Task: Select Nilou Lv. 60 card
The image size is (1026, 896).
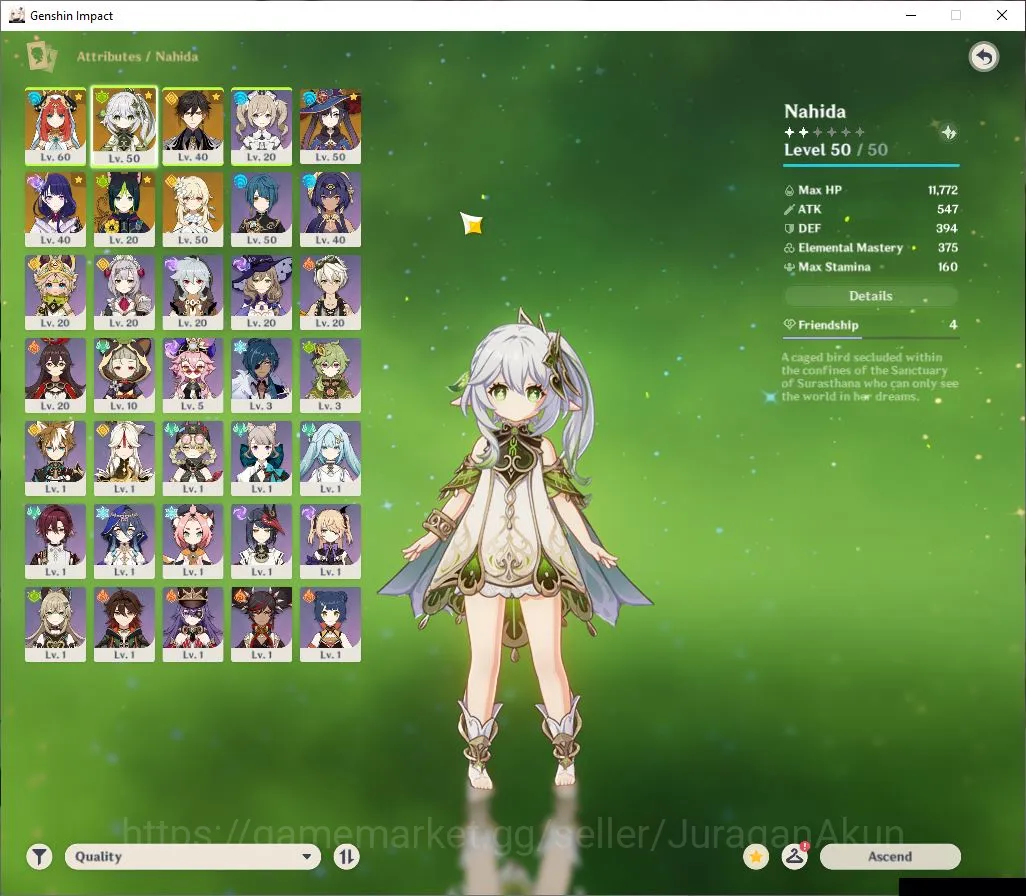Action: (x=55, y=126)
